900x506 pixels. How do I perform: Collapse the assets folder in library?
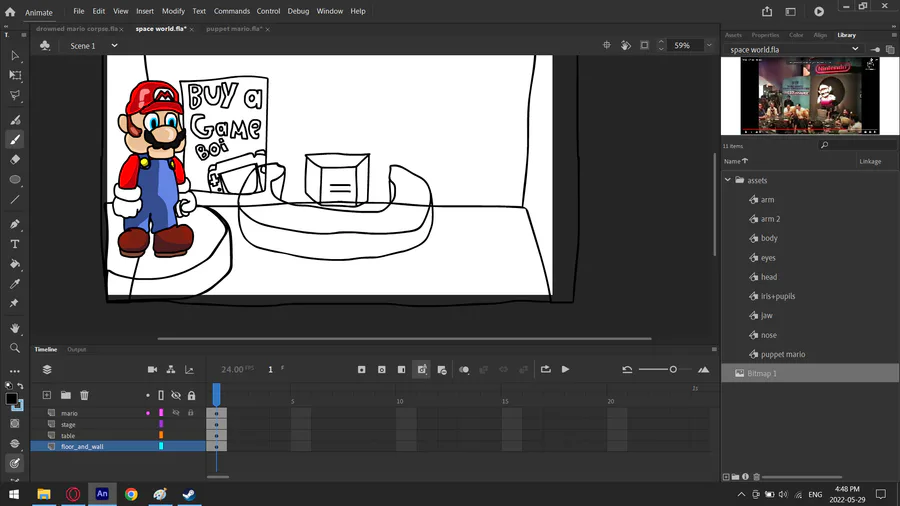point(728,180)
